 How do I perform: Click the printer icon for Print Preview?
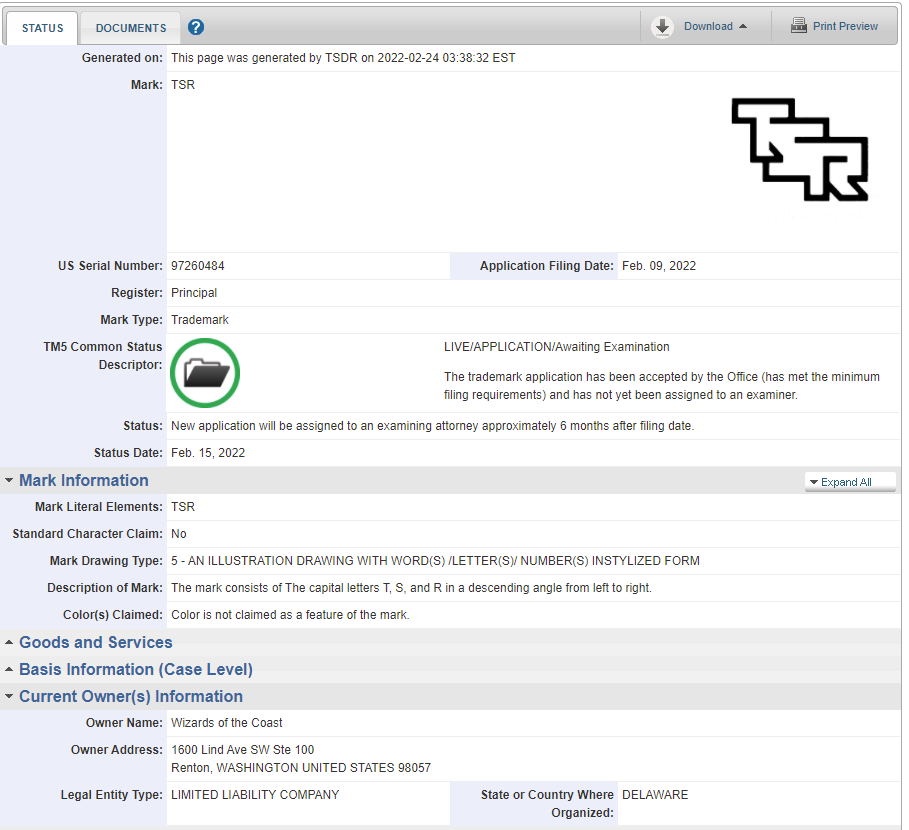click(798, 26)
